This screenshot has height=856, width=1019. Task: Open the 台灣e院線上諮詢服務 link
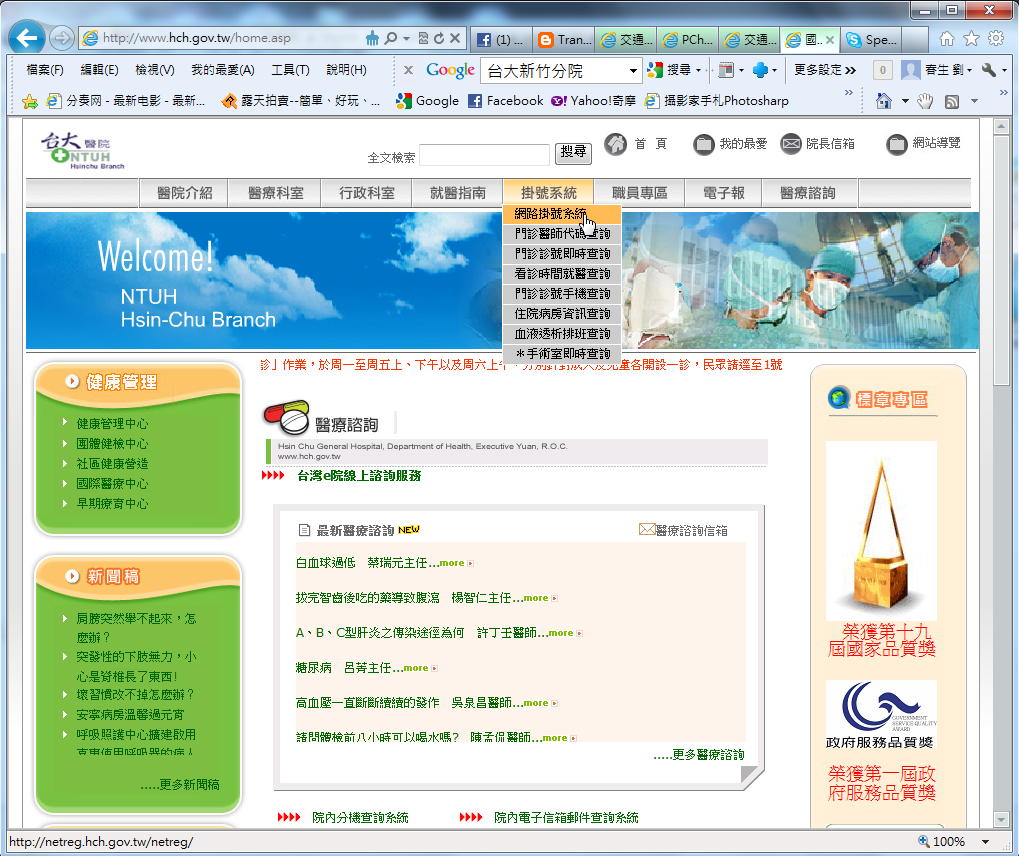pos(359,476)
